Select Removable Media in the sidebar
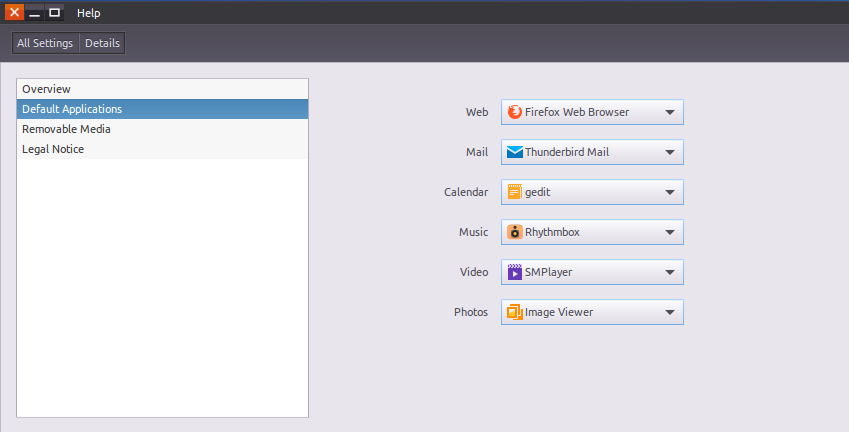This screenshot has width=849, height=432. [x=162, y=129]
